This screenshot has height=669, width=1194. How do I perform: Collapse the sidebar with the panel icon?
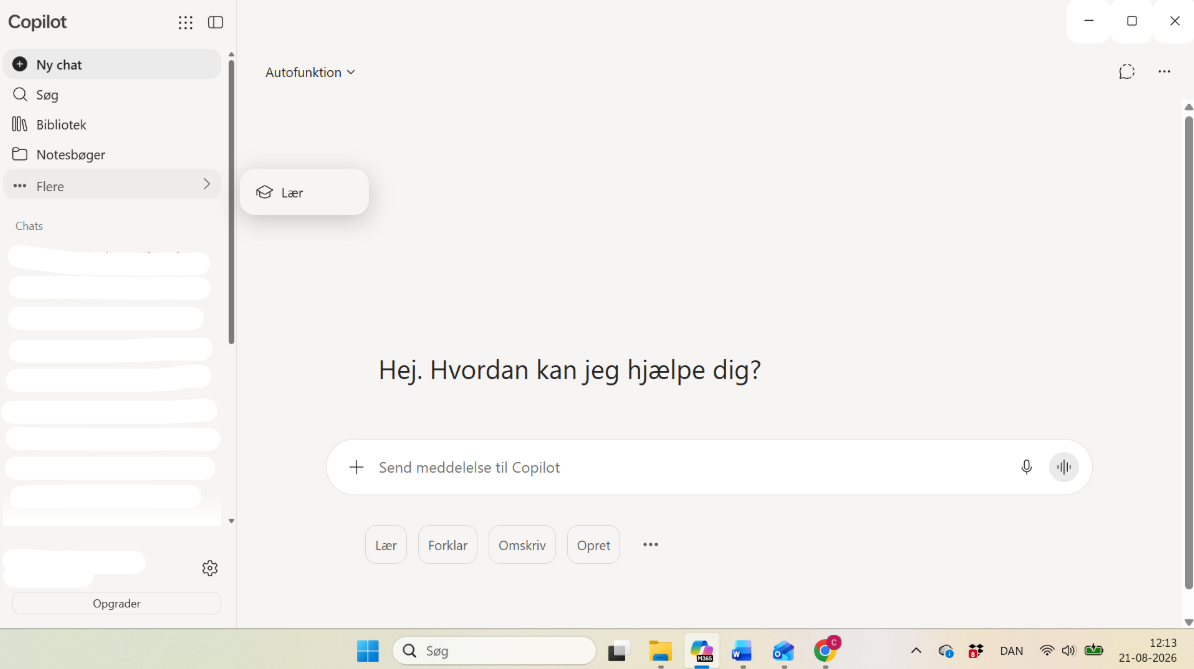[215, 23]
